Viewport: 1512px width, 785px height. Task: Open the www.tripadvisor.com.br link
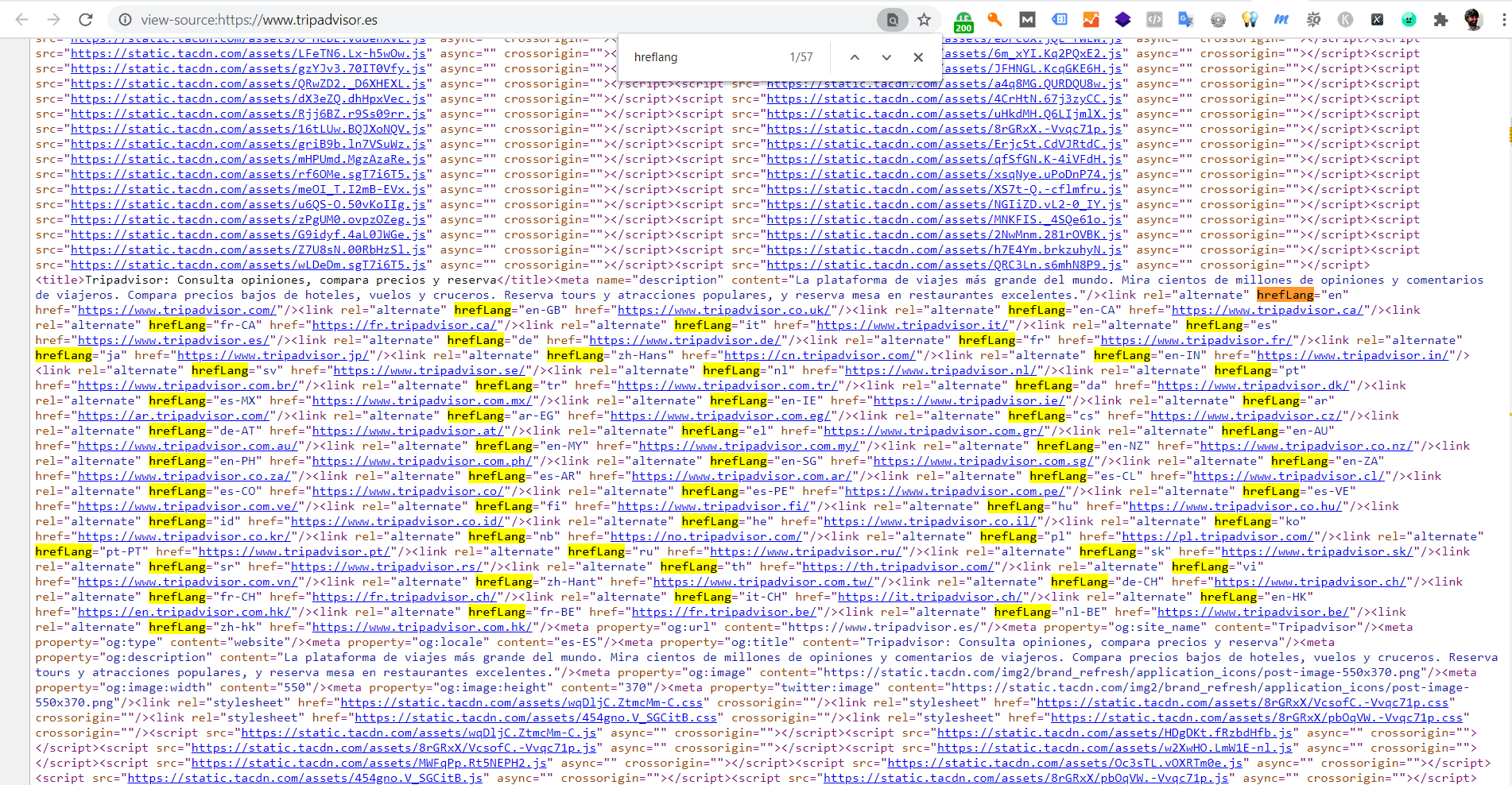[188, 385]
